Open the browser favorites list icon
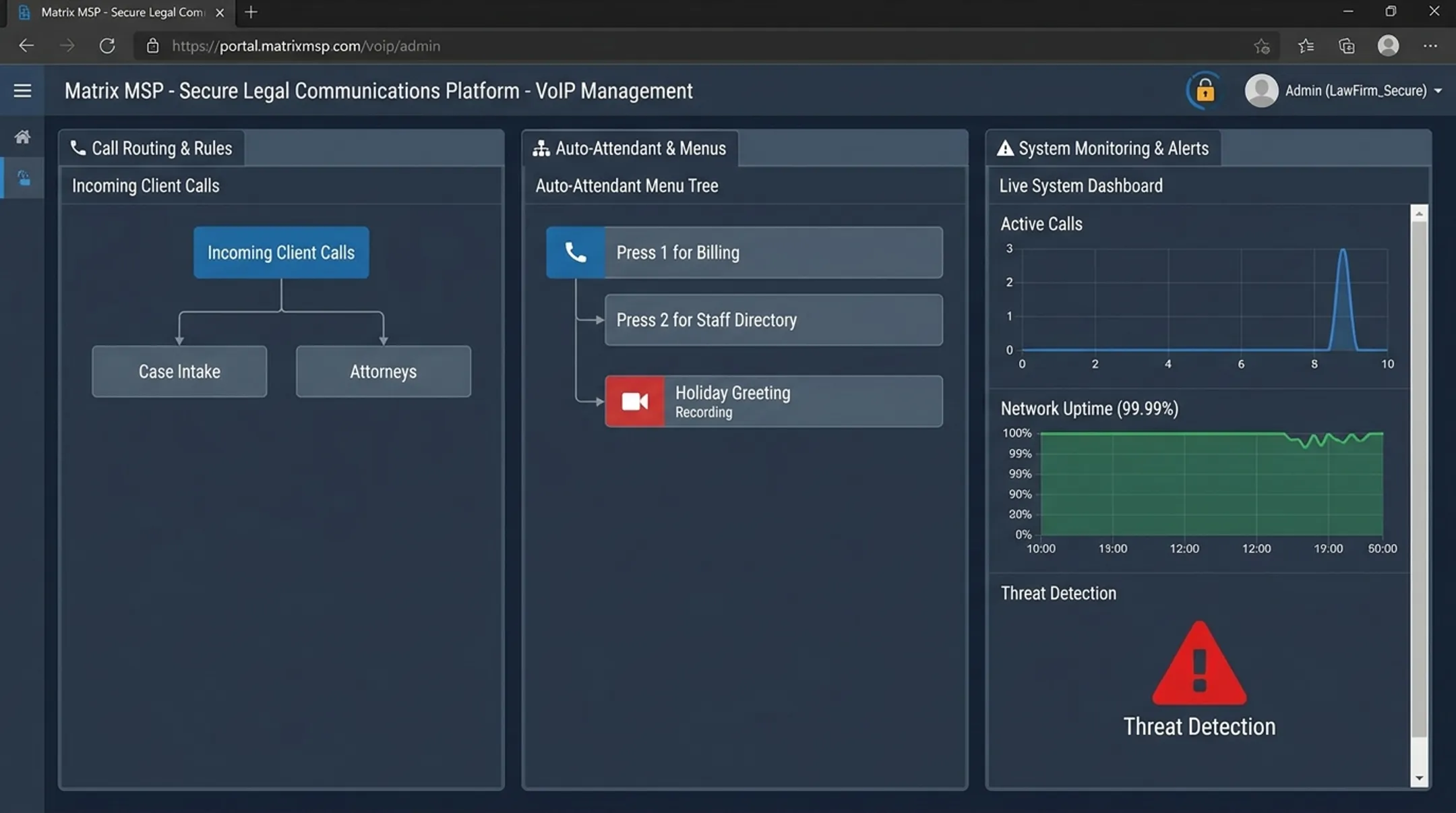 [1306, 46]
